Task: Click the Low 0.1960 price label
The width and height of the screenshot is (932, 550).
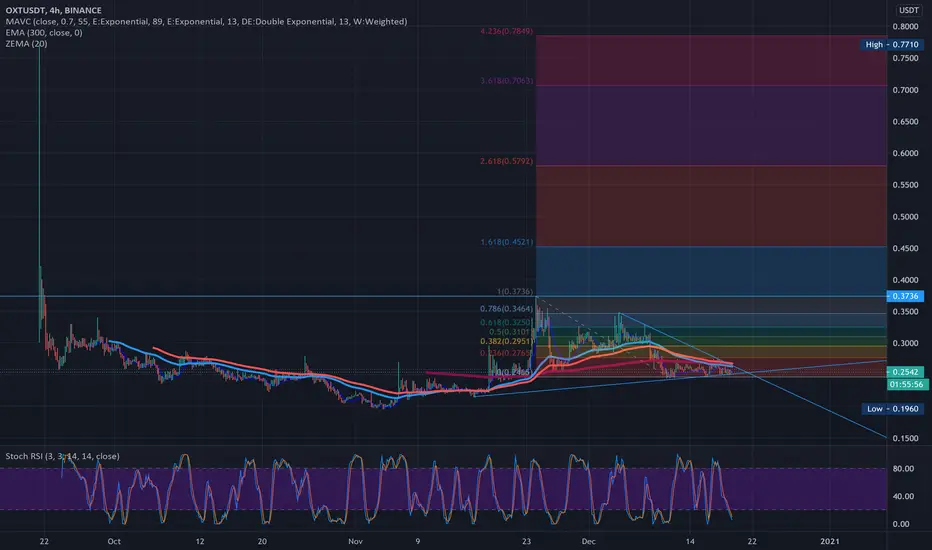Action: 893,409
